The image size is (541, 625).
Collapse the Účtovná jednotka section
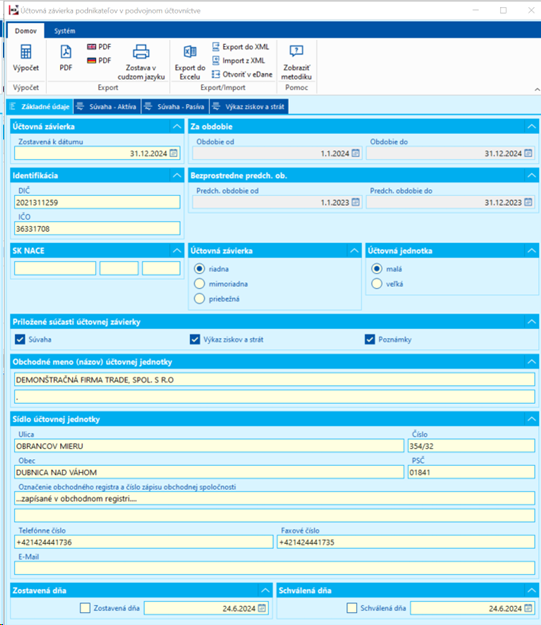(531, 251)
